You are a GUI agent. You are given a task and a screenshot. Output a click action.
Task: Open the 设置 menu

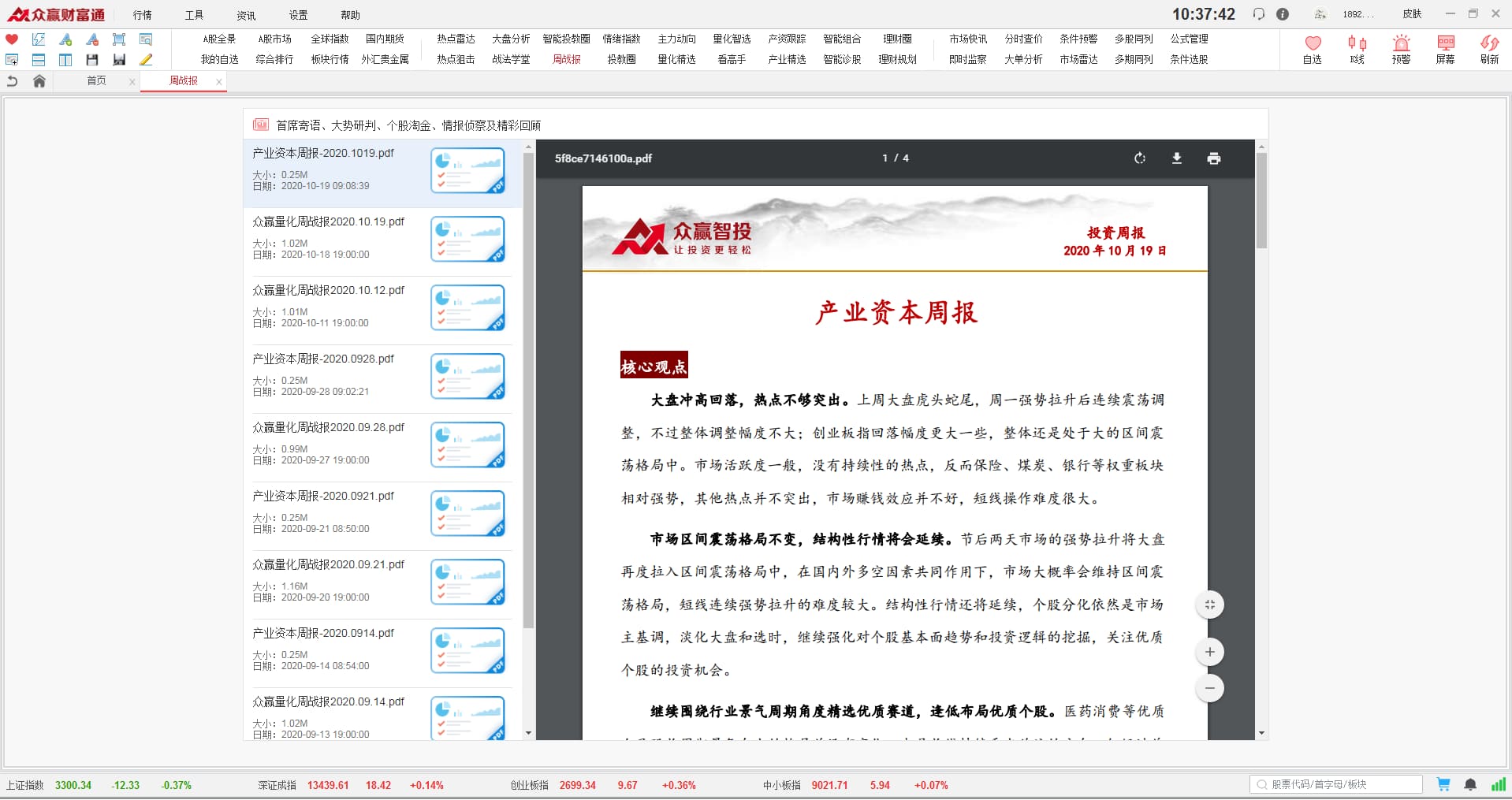click(299, 15)
